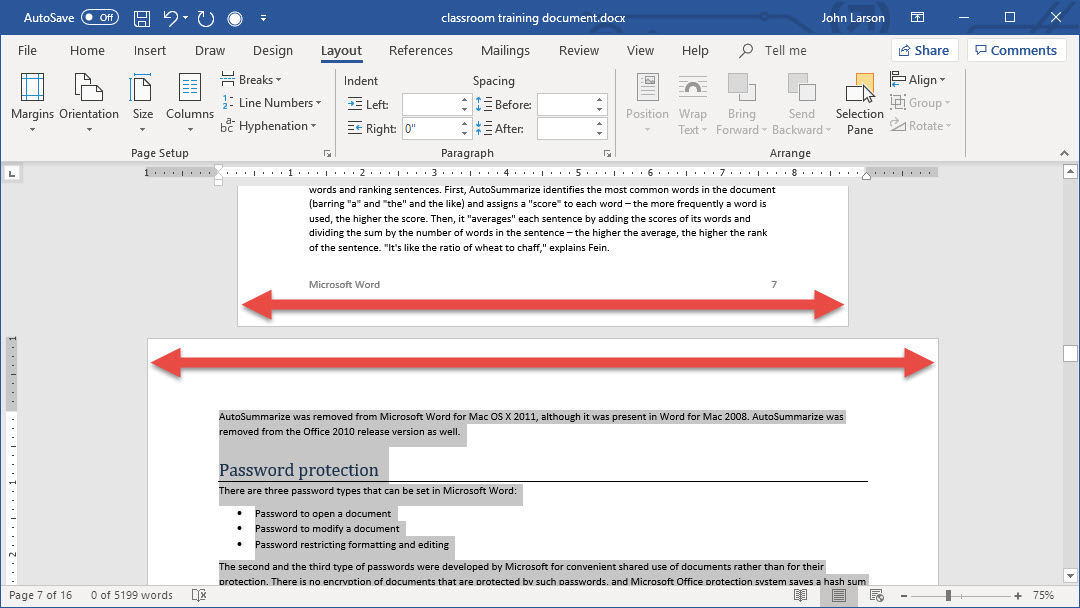
Task: Switch to Web Layout view
Action: coord(878,595)
